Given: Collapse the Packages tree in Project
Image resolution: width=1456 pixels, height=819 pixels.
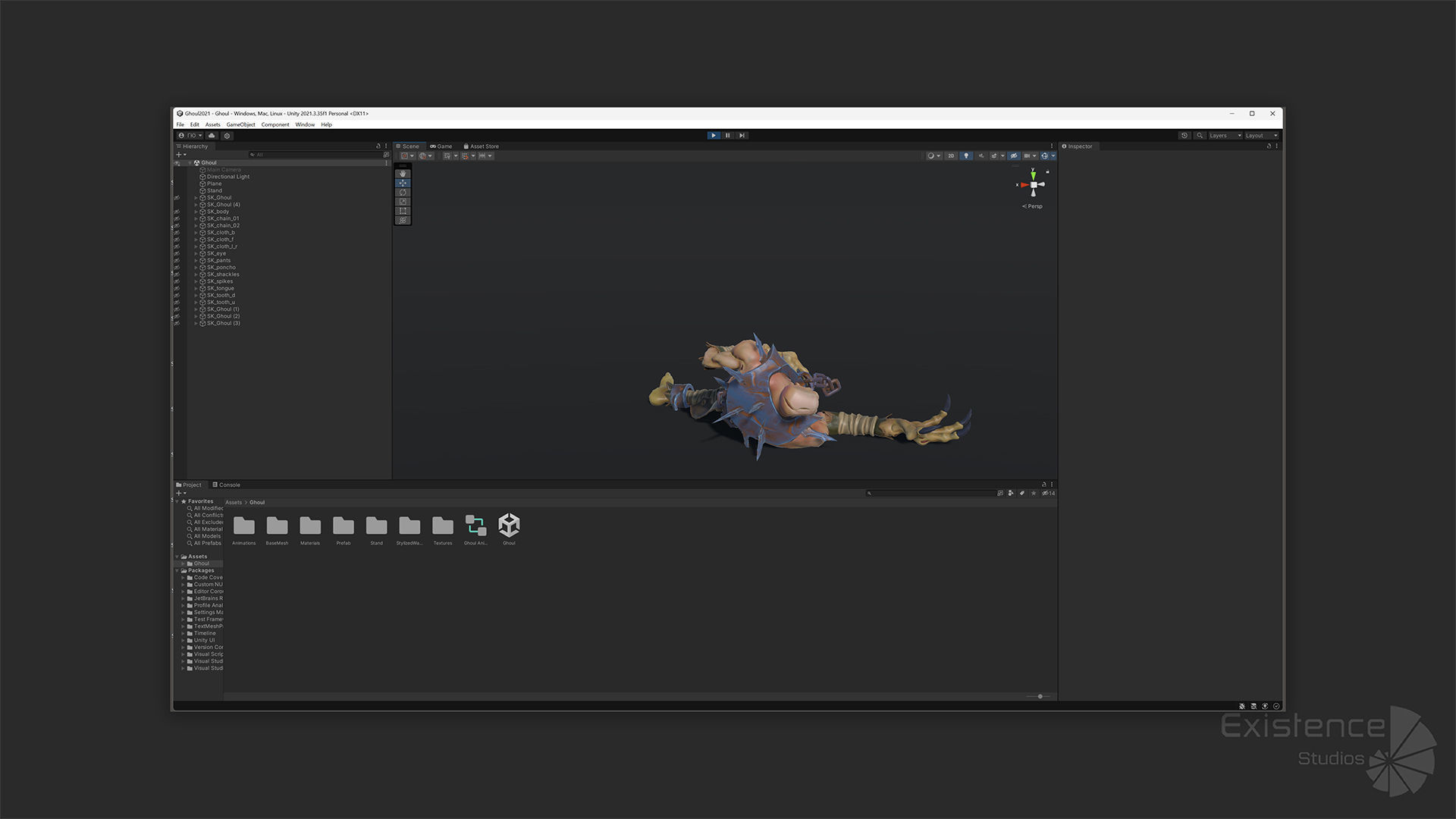Looking at the screenshot, I should click(178, 570).
